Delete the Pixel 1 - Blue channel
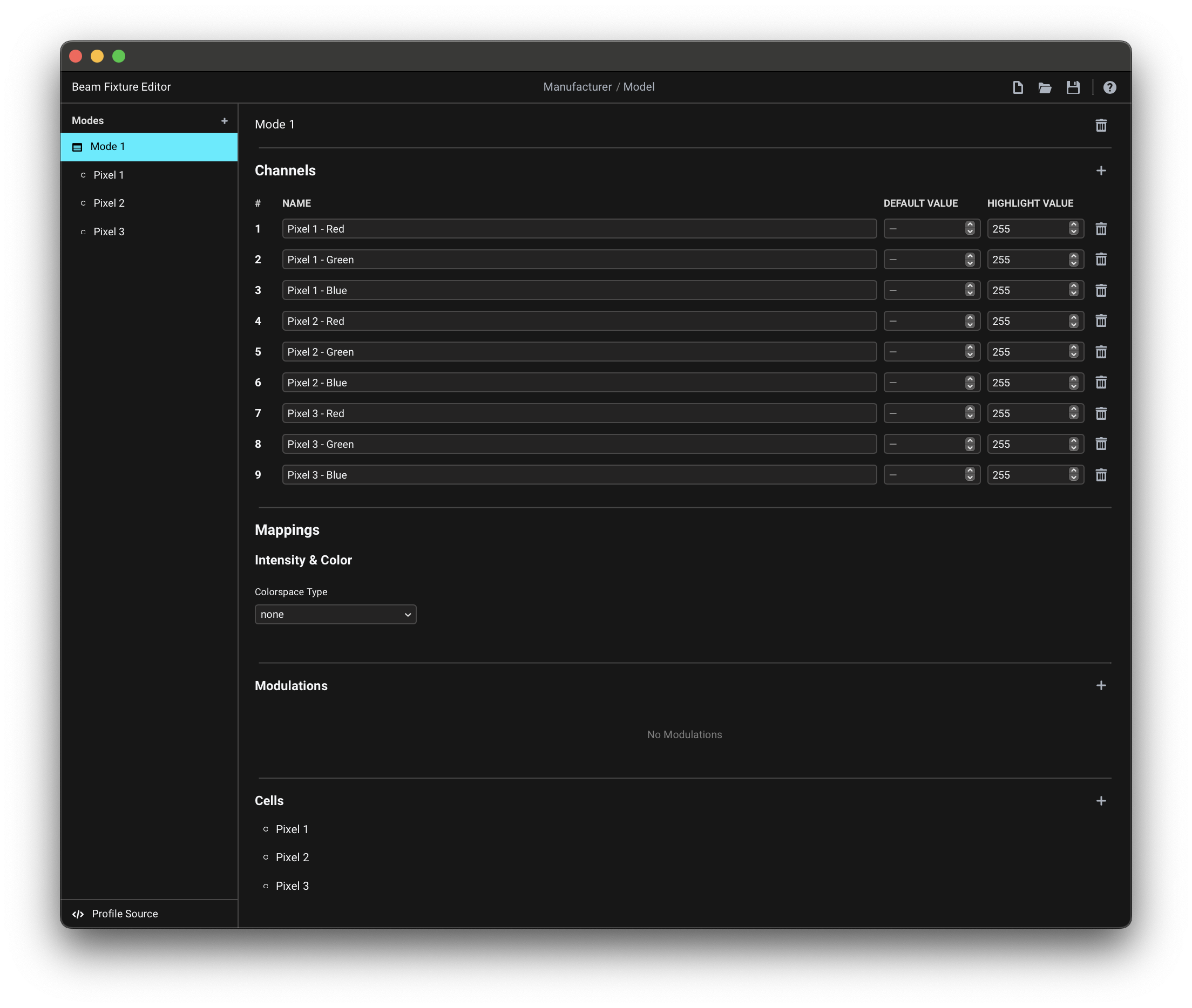The width and height of the screenshot is (1192, 1008). click(x=1101, y=290)
